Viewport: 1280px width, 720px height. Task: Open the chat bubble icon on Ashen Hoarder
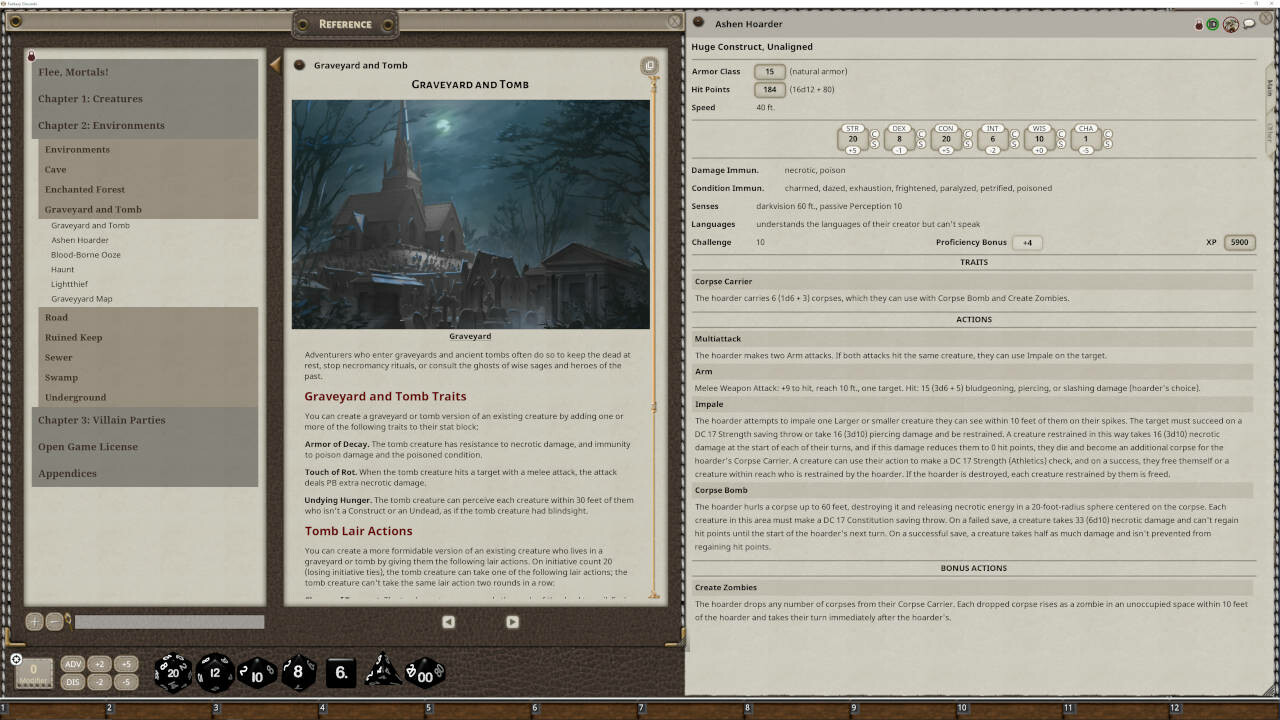pos(1247,24)
